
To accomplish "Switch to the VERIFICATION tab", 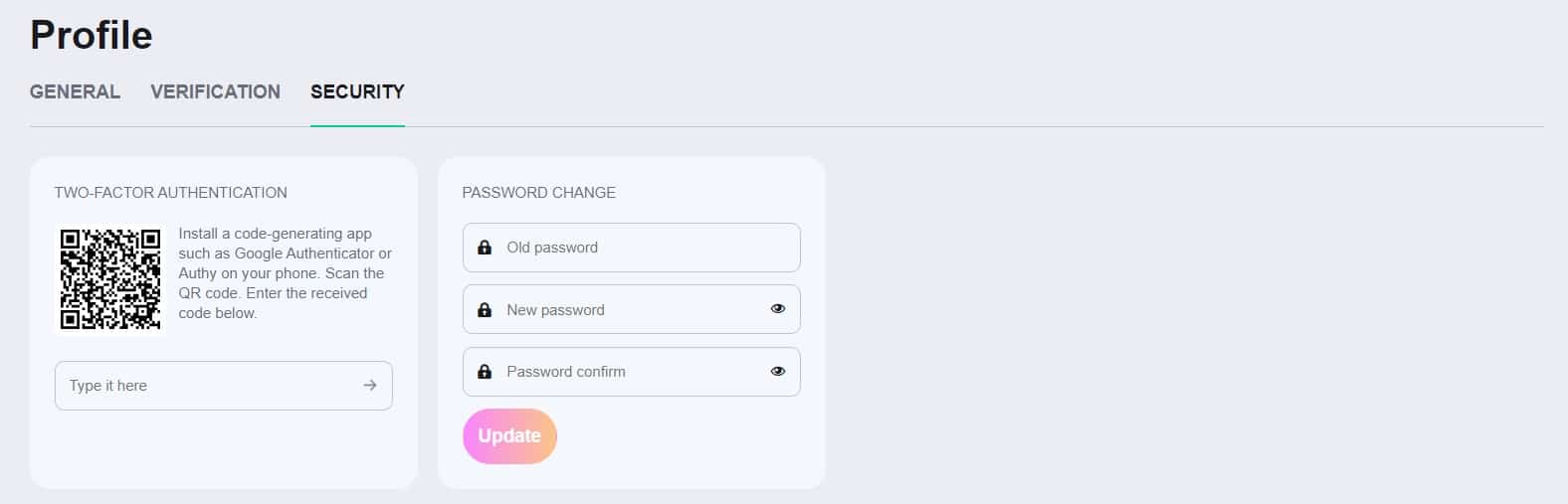I will point(215,91).
